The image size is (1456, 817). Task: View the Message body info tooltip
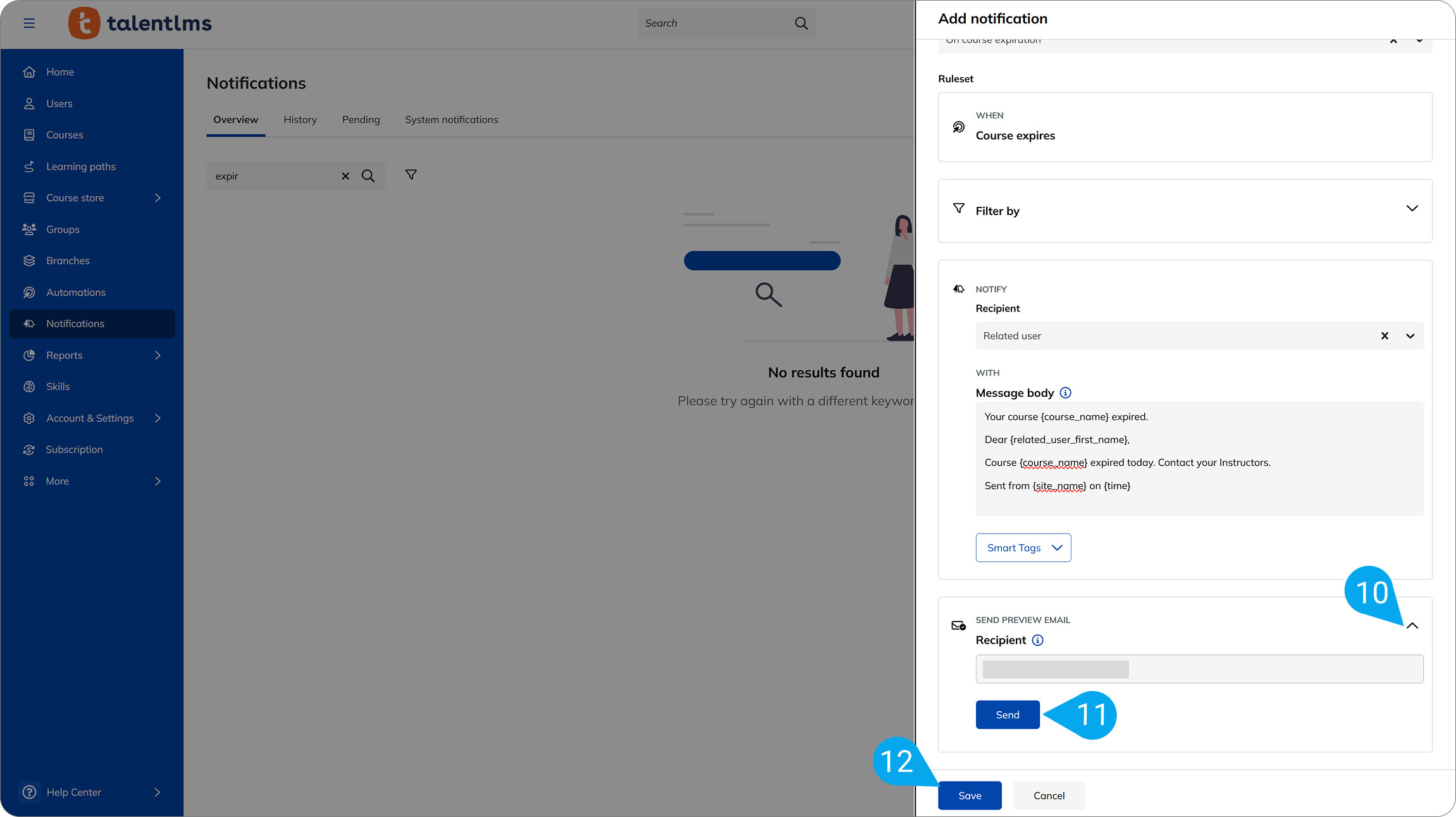click(x=1066, y=392)
